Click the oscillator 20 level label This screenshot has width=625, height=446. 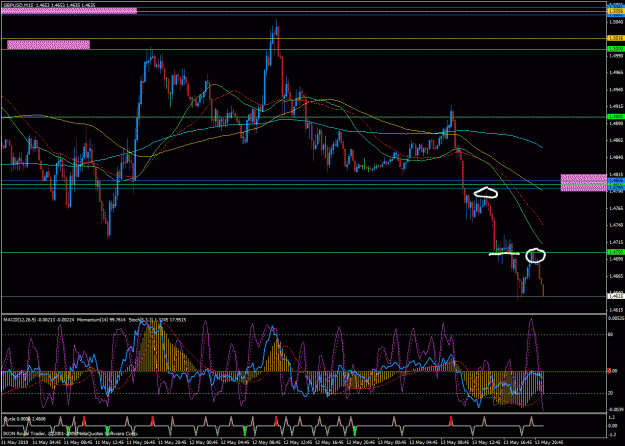point(610,393)
